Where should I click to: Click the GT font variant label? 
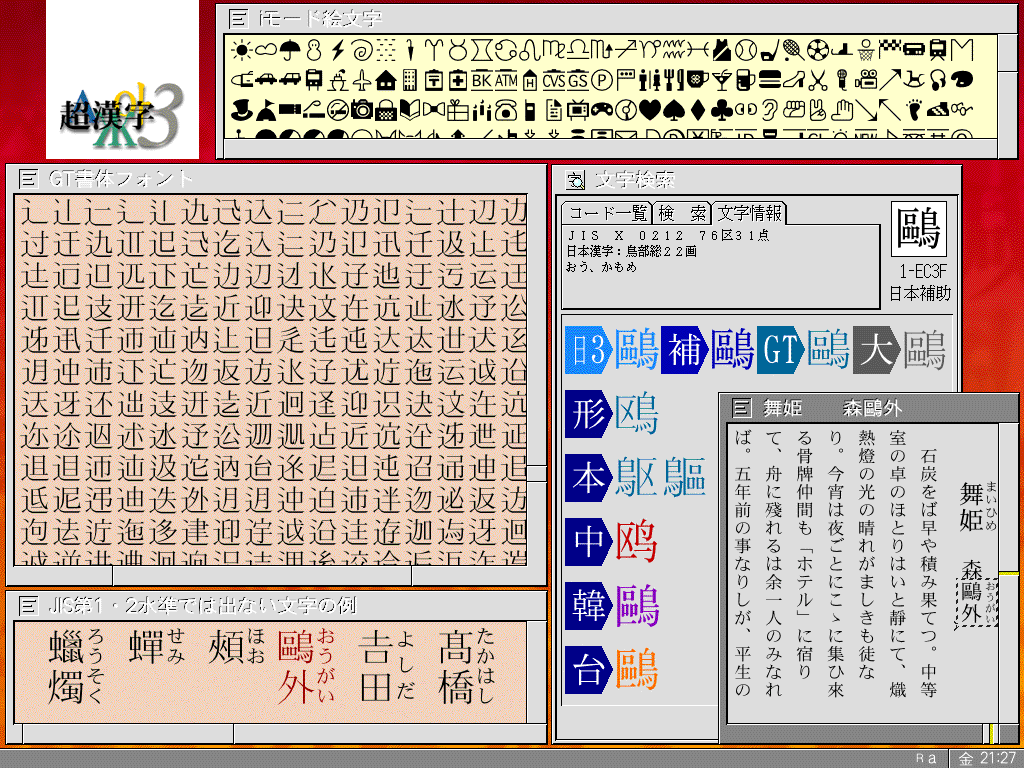point(780,349)
